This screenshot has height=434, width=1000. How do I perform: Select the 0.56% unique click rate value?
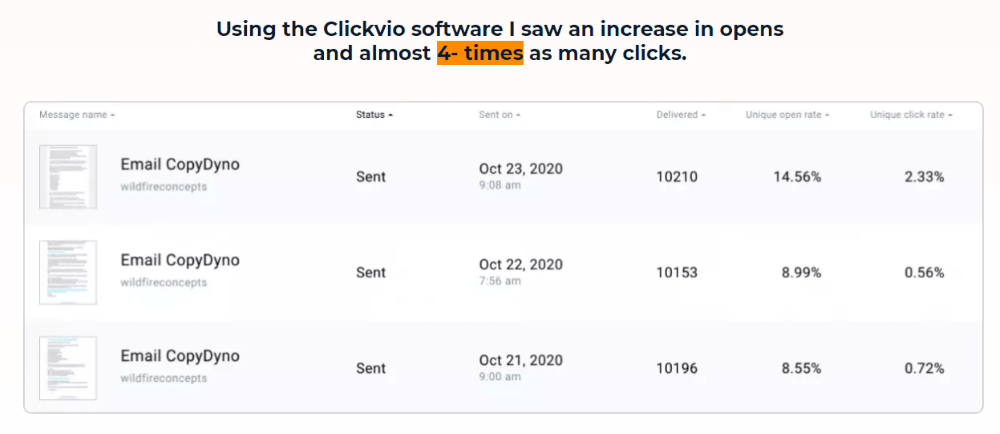[924, 273]
